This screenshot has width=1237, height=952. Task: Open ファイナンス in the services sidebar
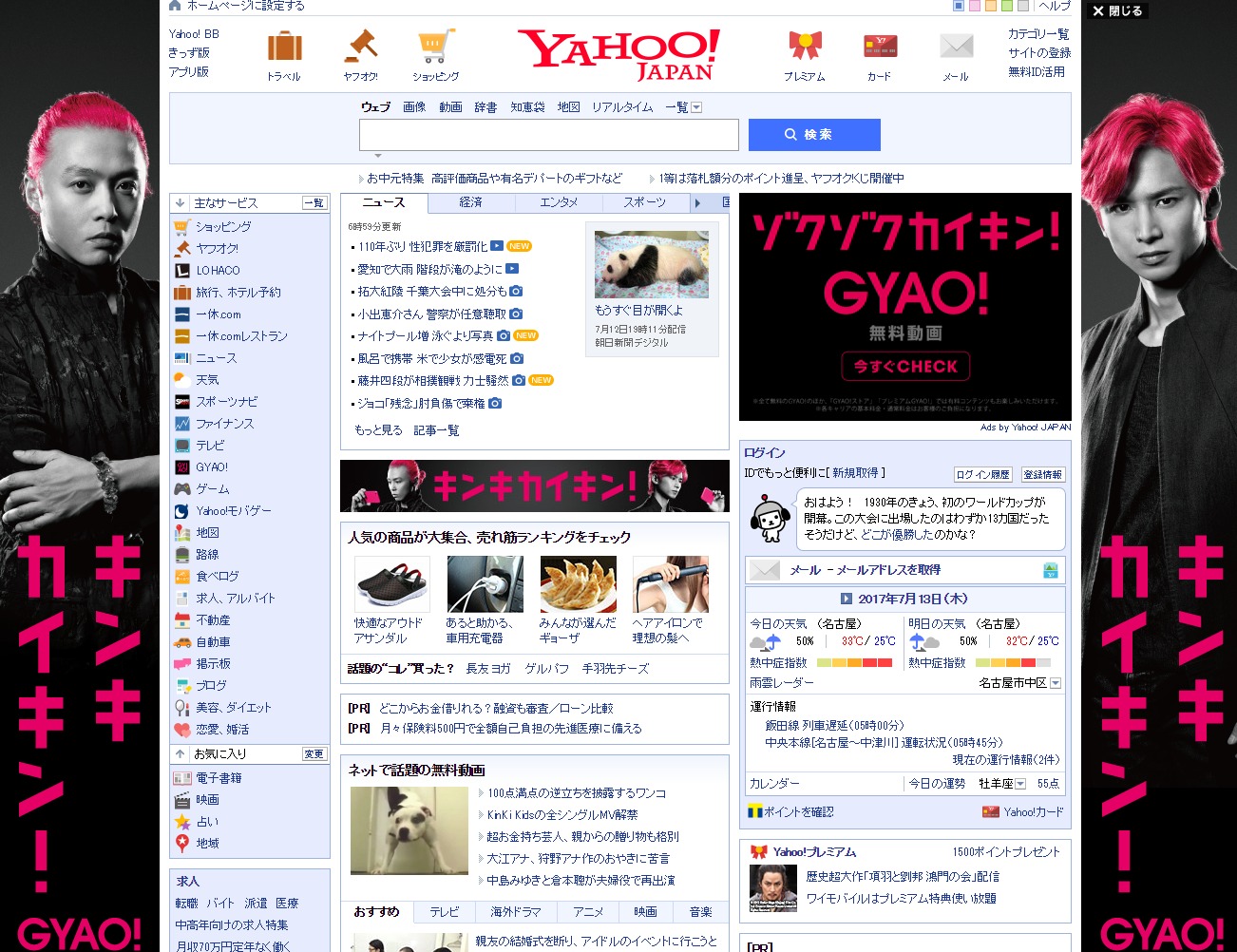(224, 423)
